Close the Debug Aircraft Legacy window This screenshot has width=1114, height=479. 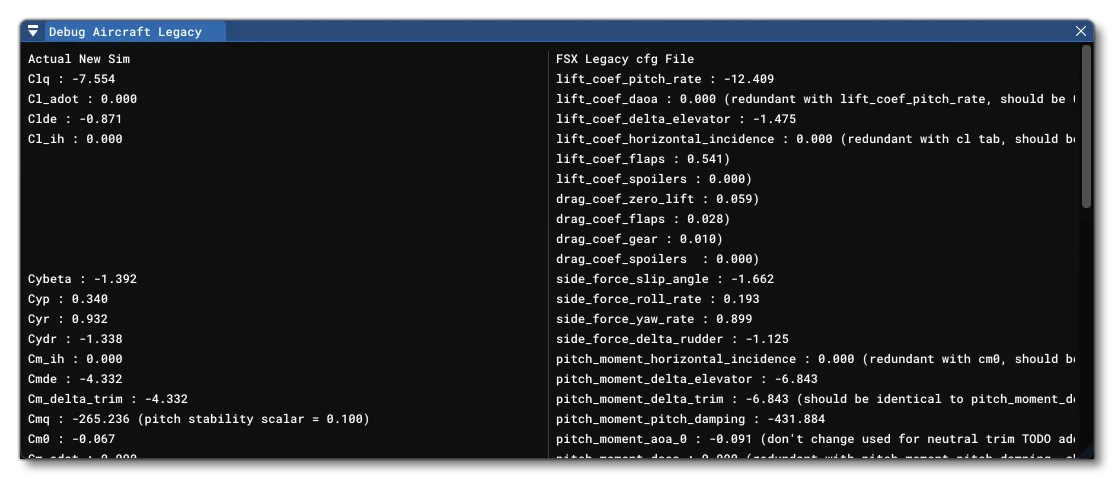(x=1081, y=31)
